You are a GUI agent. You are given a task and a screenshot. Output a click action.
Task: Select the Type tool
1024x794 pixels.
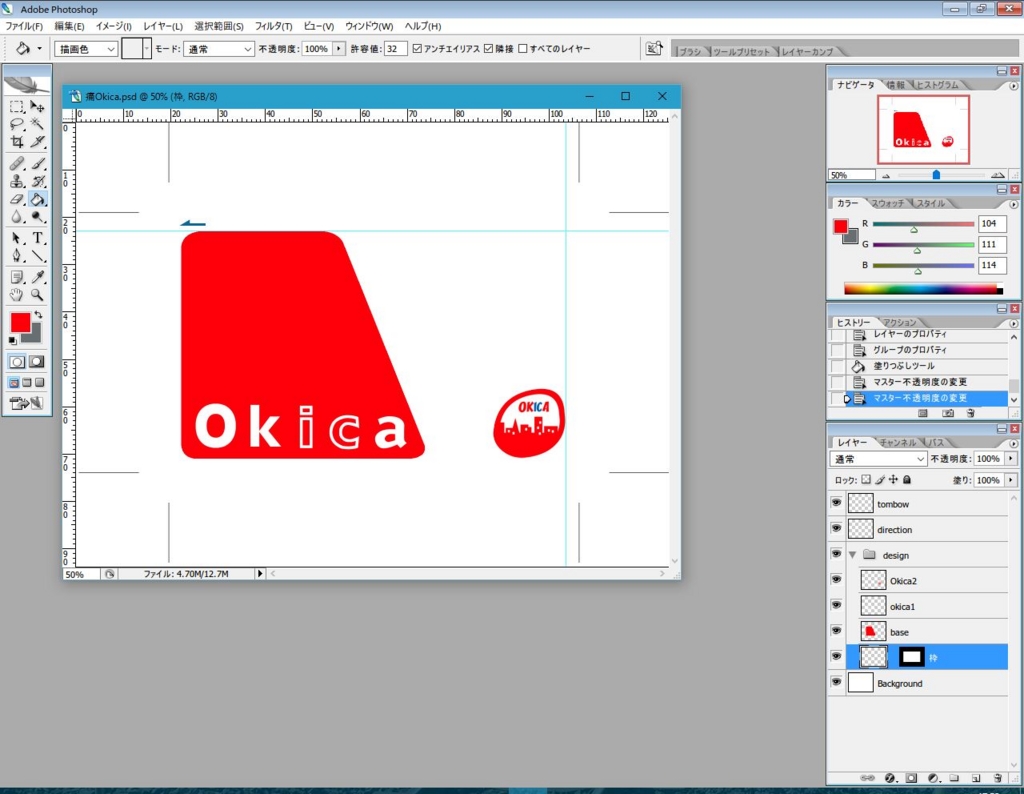click(x=37, y=238)
